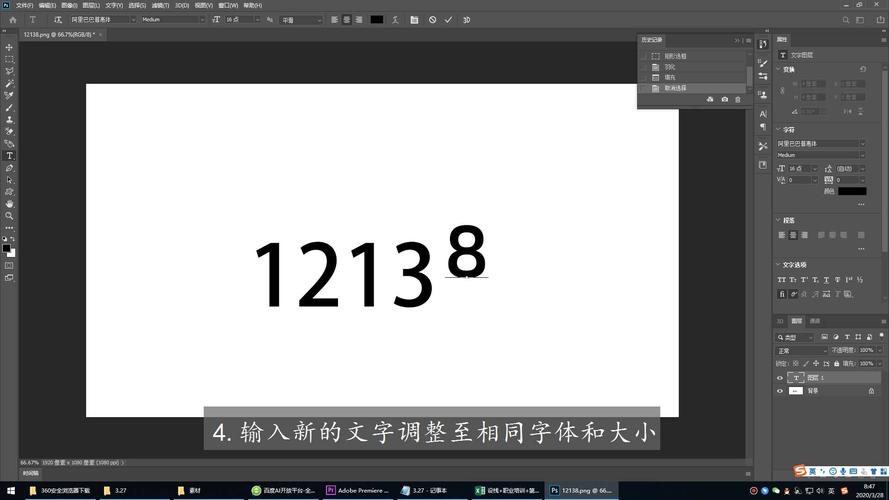Switch to the 3D panel tab
Viewport: 889px width, 500px height.
(780, 321)
